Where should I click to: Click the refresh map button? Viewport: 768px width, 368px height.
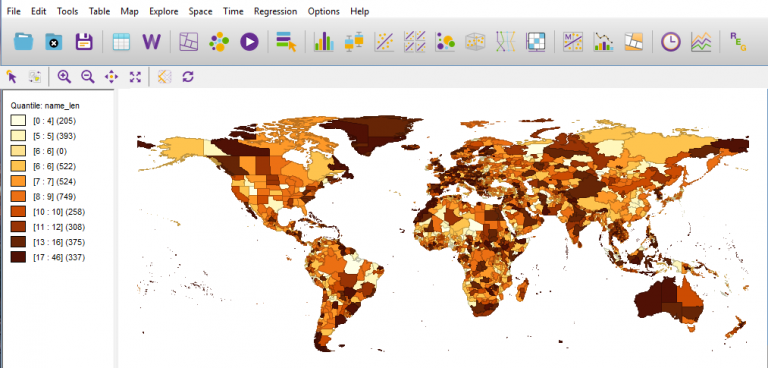(x=188, y=76)
